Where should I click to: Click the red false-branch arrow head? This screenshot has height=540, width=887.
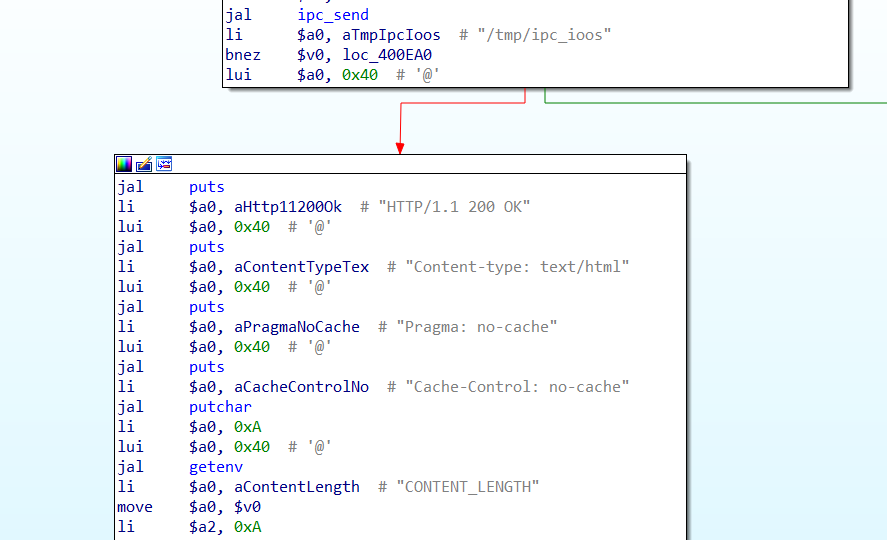400,148
